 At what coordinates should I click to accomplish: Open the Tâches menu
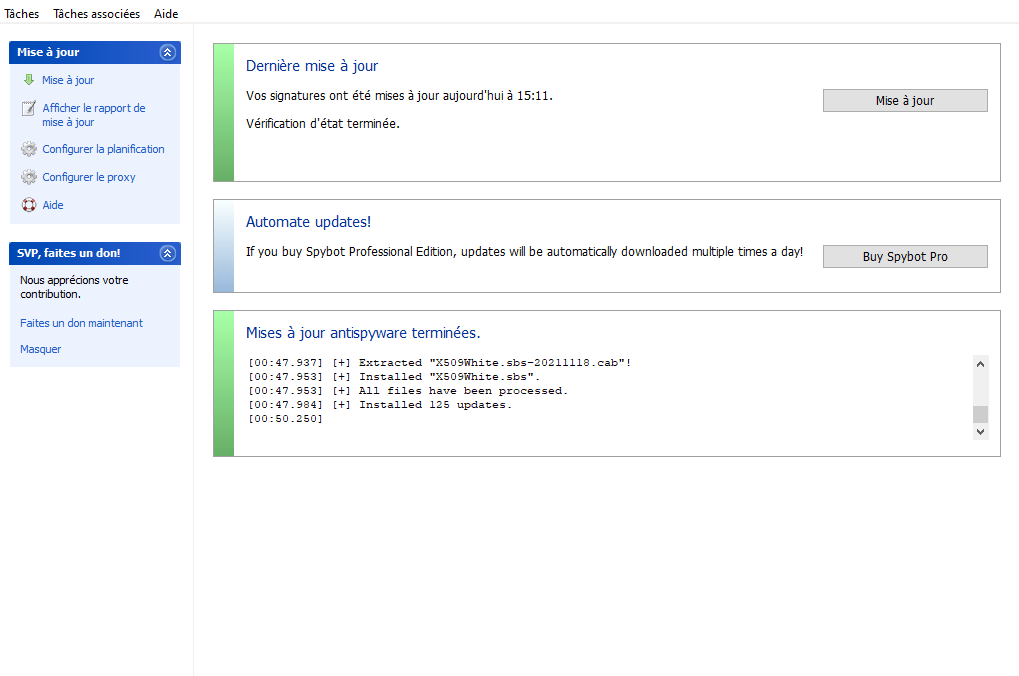21,14
